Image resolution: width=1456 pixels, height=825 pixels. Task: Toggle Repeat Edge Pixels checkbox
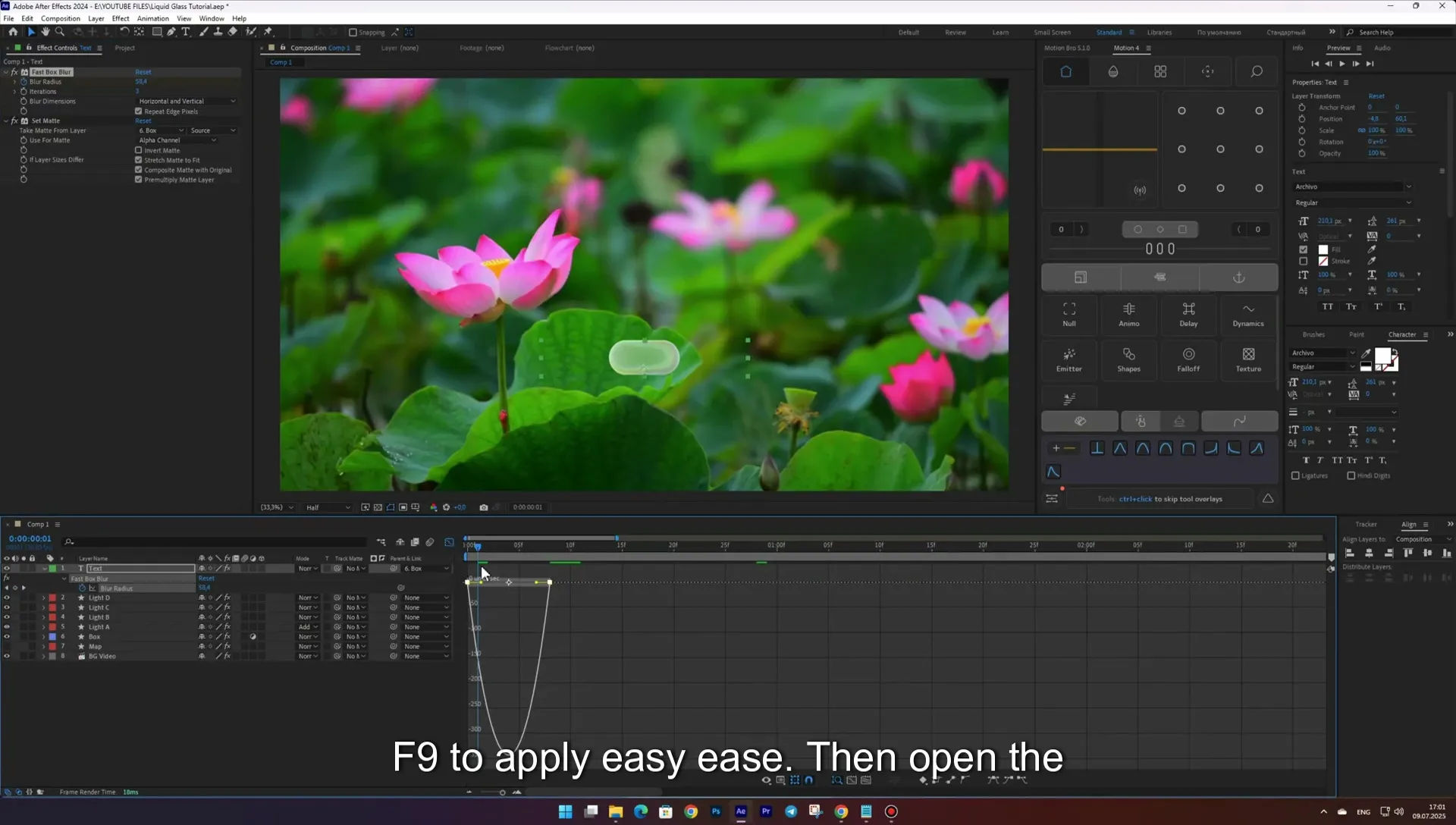139,111
